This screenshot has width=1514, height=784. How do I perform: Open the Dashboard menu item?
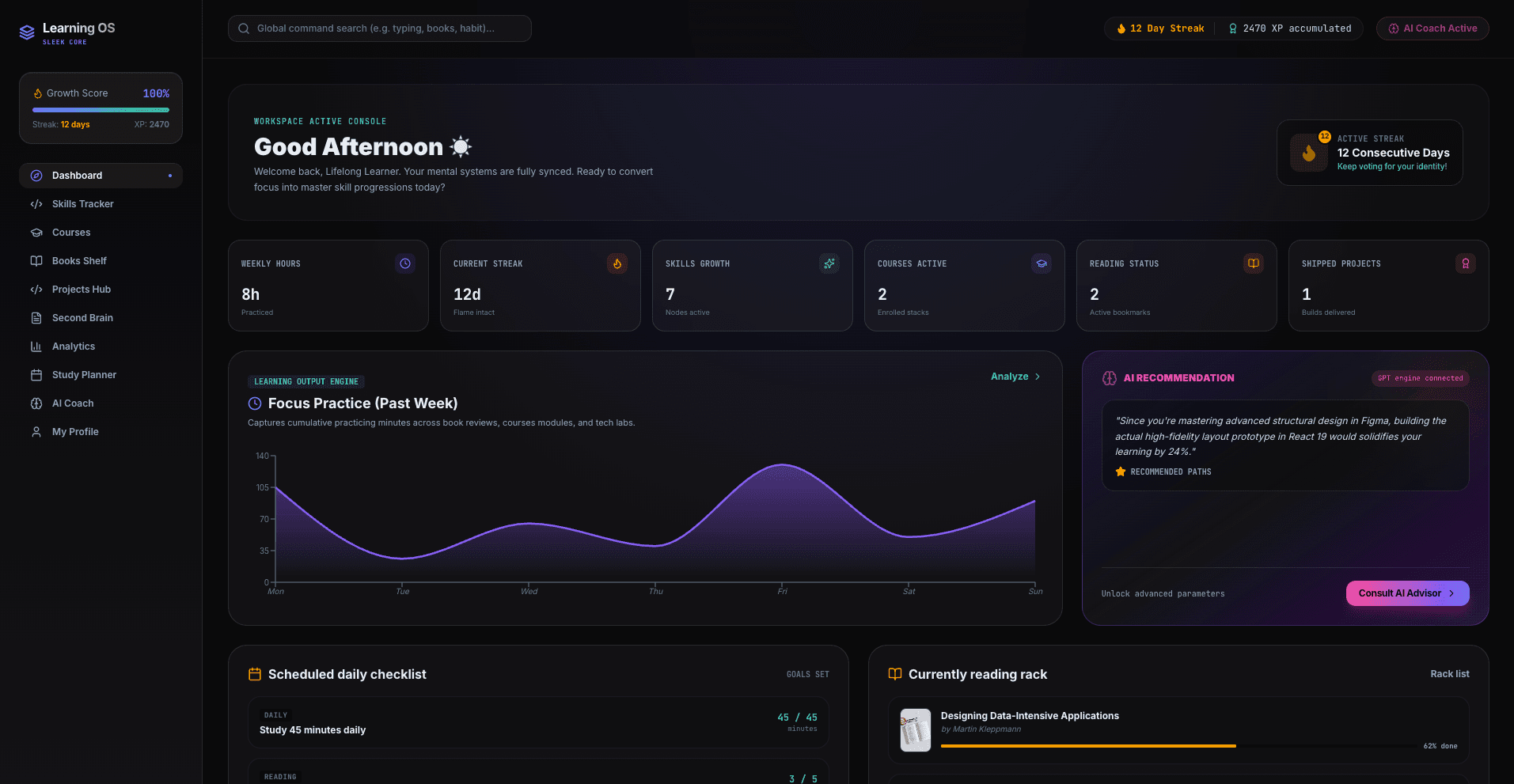coord(101,176)
